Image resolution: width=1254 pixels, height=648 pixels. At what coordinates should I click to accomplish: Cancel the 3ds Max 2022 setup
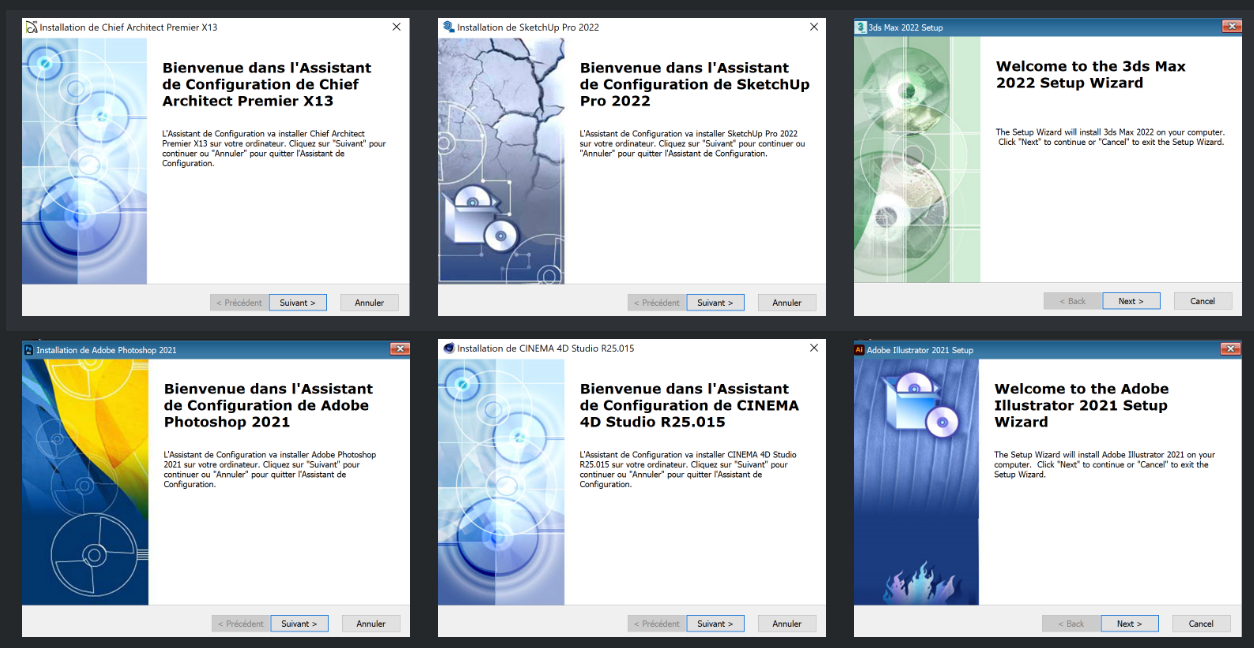1202,301
